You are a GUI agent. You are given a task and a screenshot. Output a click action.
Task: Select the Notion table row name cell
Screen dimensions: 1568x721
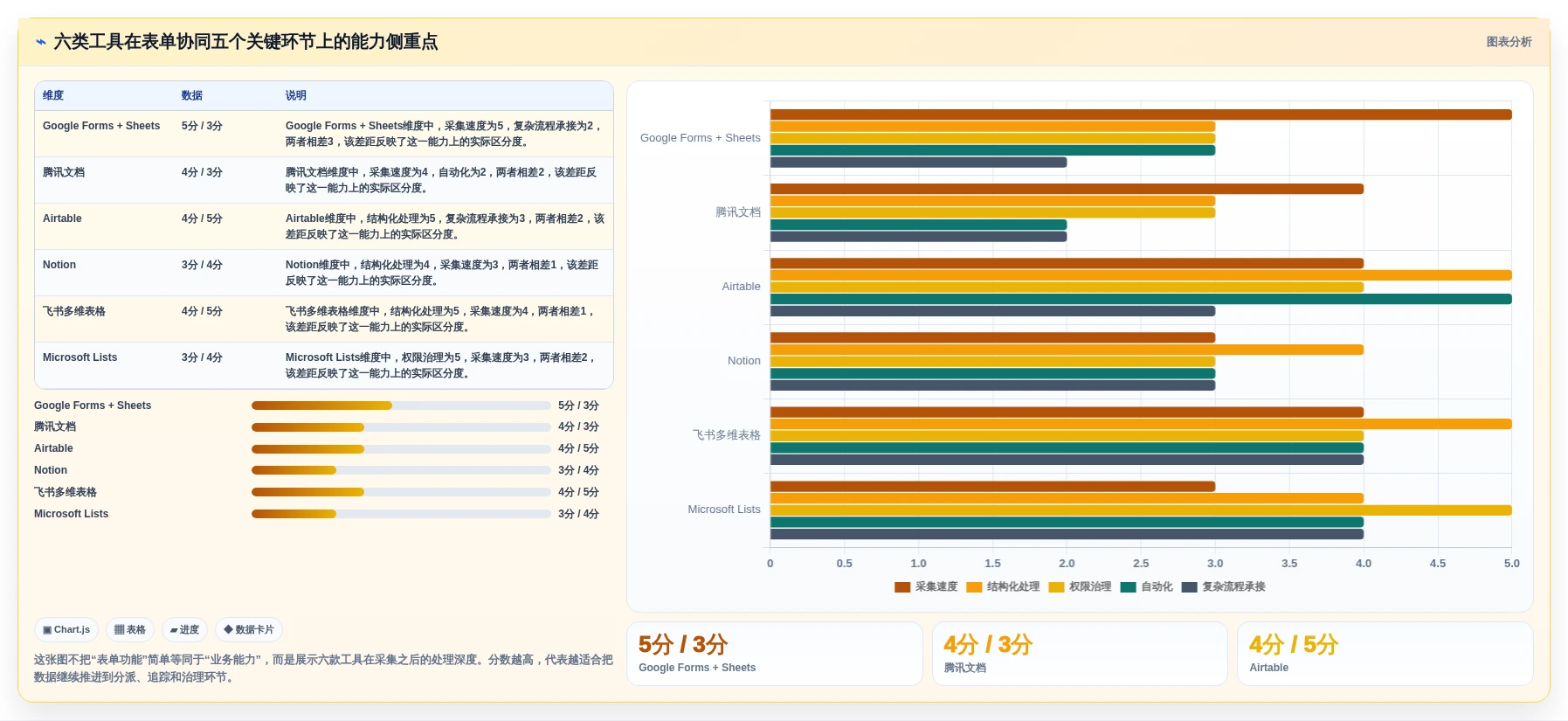pos(59,265)
